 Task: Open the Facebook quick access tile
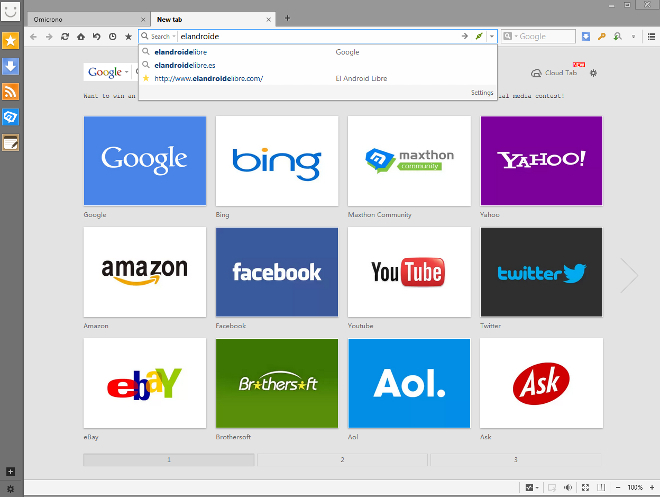pyautogui.click(x=277, y=272)
